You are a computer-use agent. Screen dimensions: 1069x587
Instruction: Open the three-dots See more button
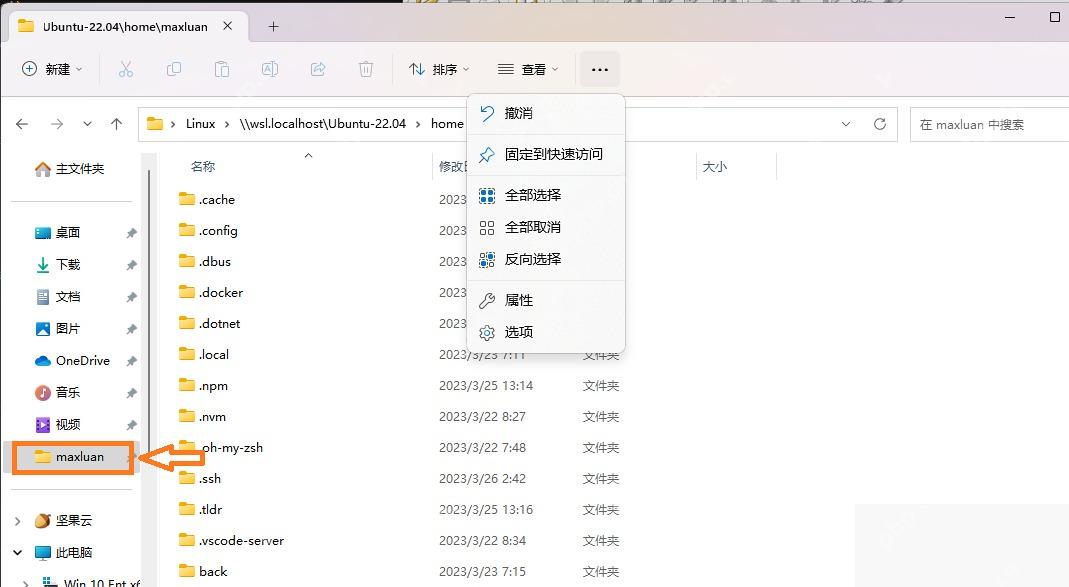click(x=600, y=69)
